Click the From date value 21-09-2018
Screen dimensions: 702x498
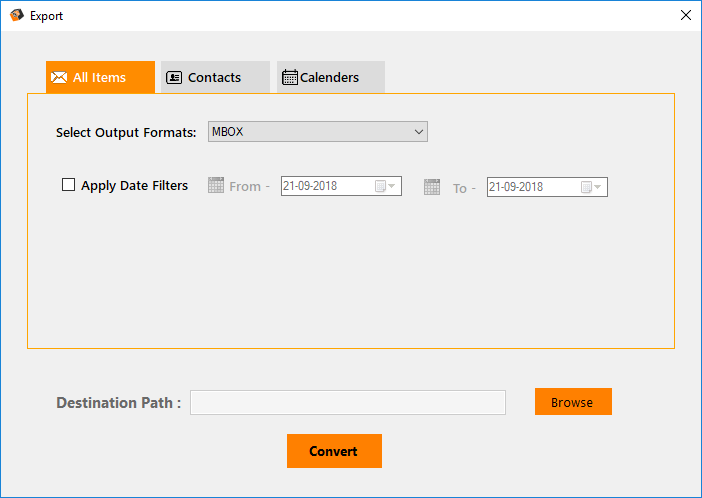click(x=311, y=186)
